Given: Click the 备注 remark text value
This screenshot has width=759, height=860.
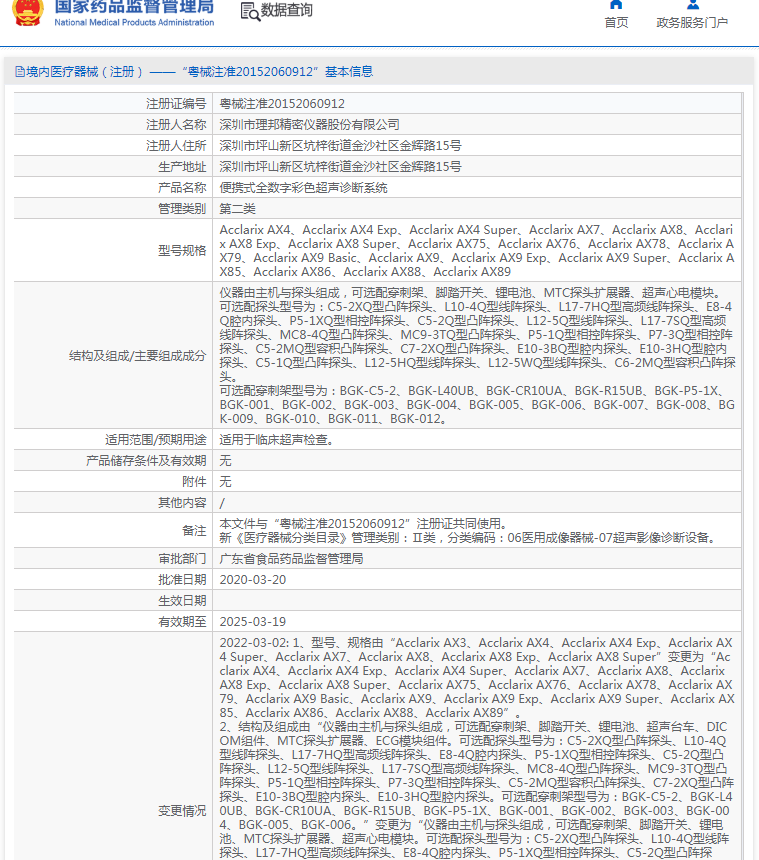Looking at the screenshot, I should tap(469, 531).
